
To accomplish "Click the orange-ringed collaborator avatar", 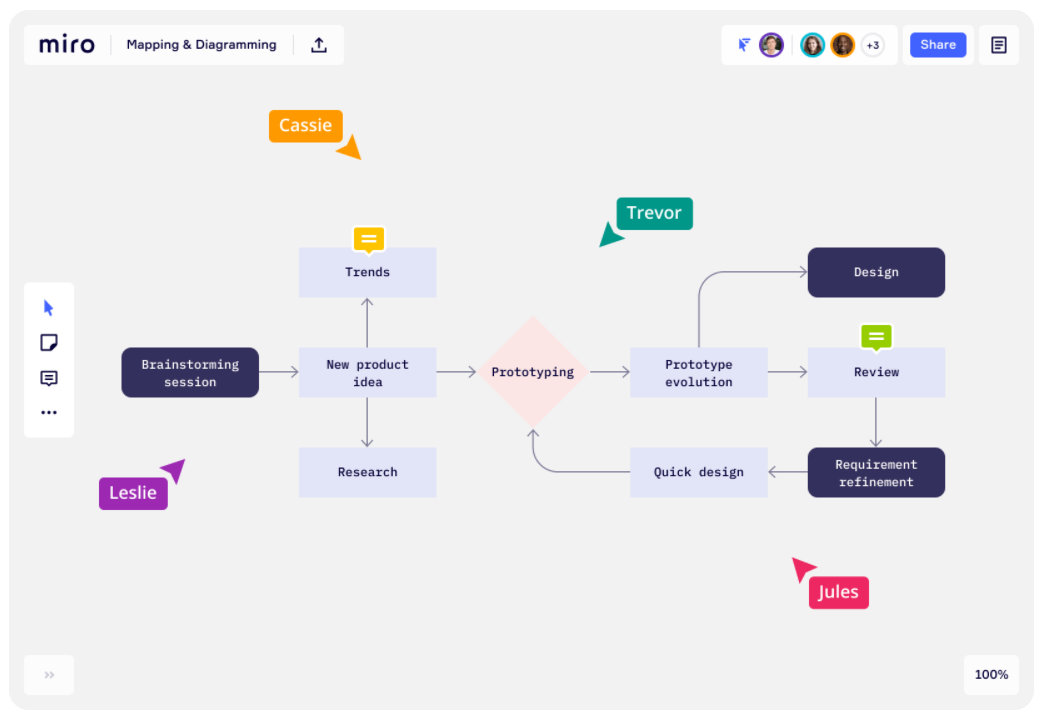I will (x=843, y=45).
